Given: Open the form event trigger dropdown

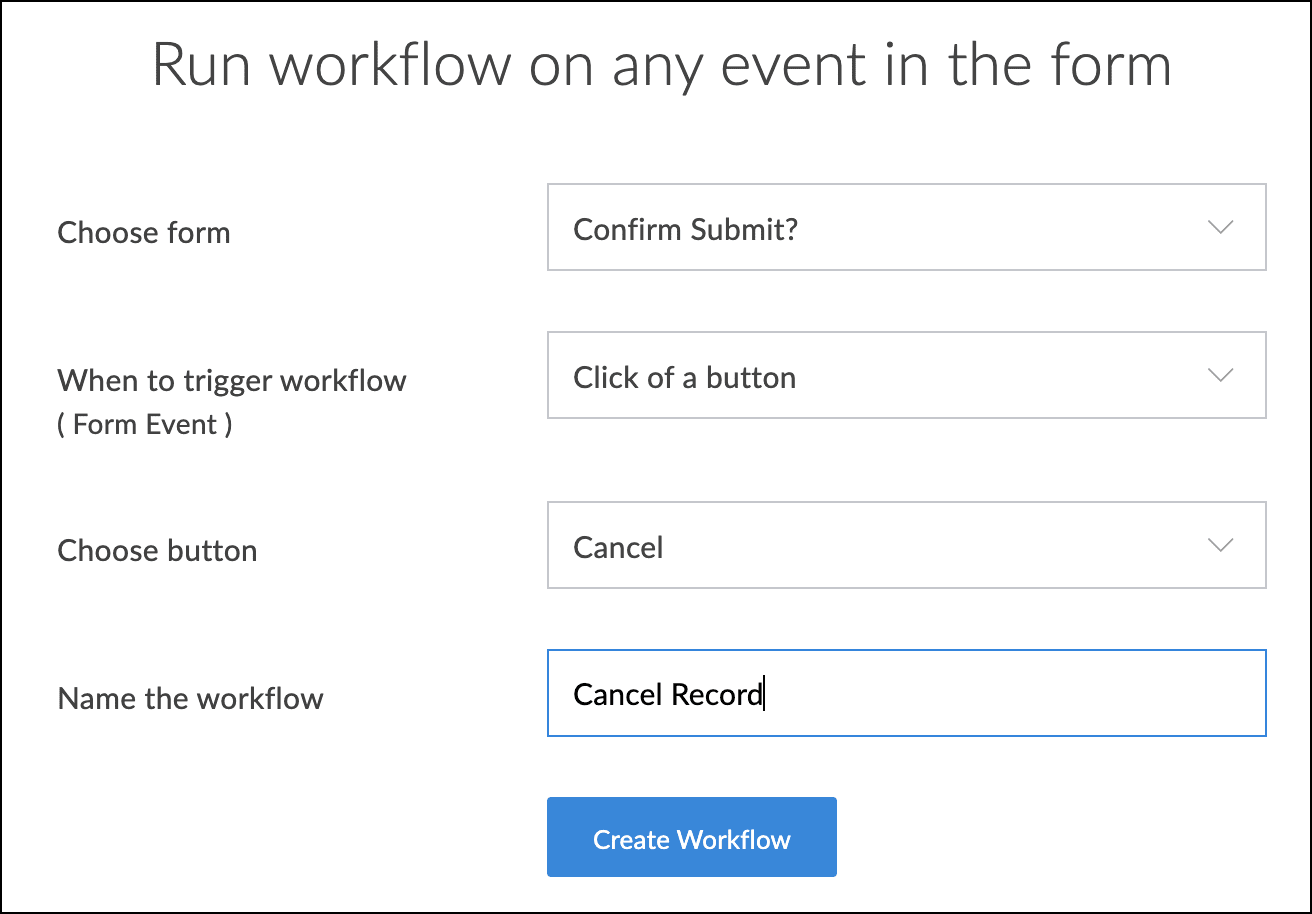Looking at the screenshot, I should tap(906, 375).
